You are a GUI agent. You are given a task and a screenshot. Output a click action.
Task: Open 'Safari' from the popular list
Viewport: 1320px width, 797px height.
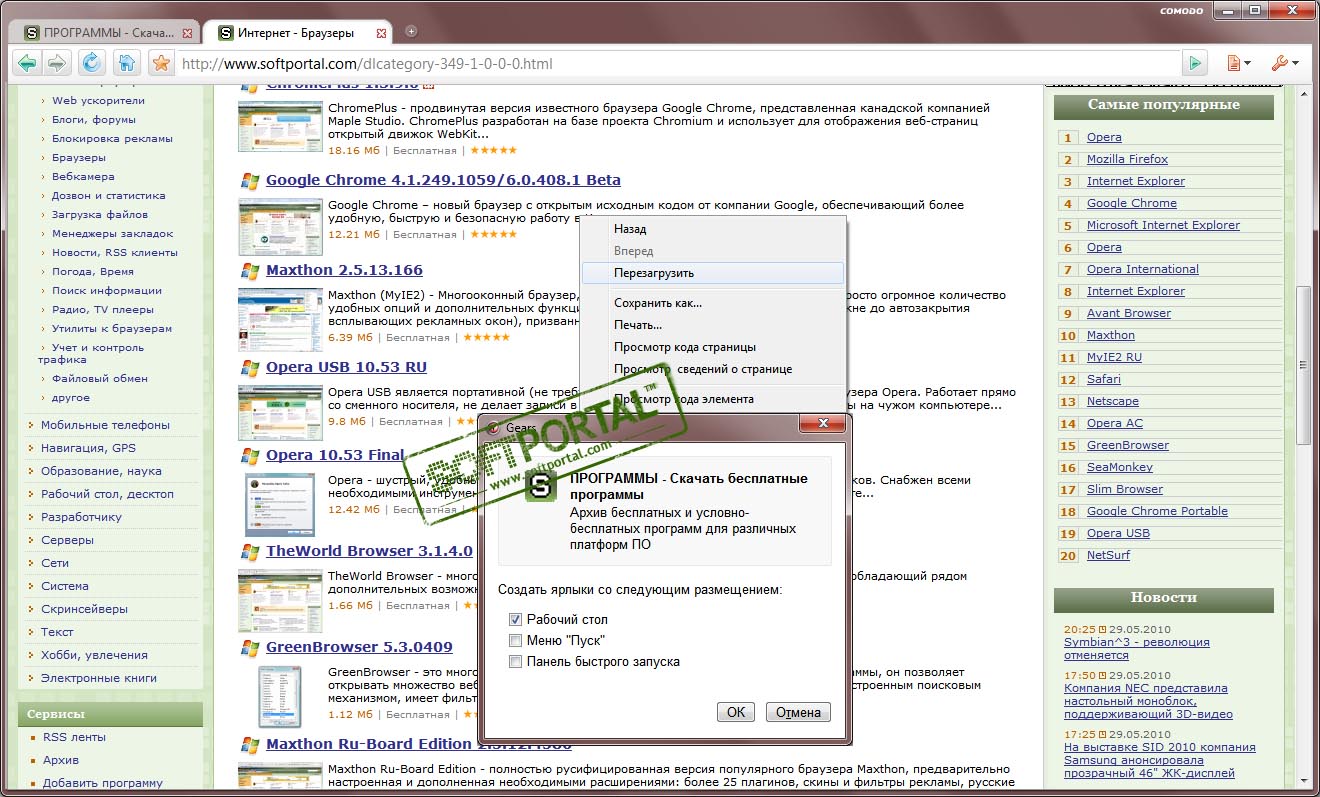click(x=1104, y=379)
